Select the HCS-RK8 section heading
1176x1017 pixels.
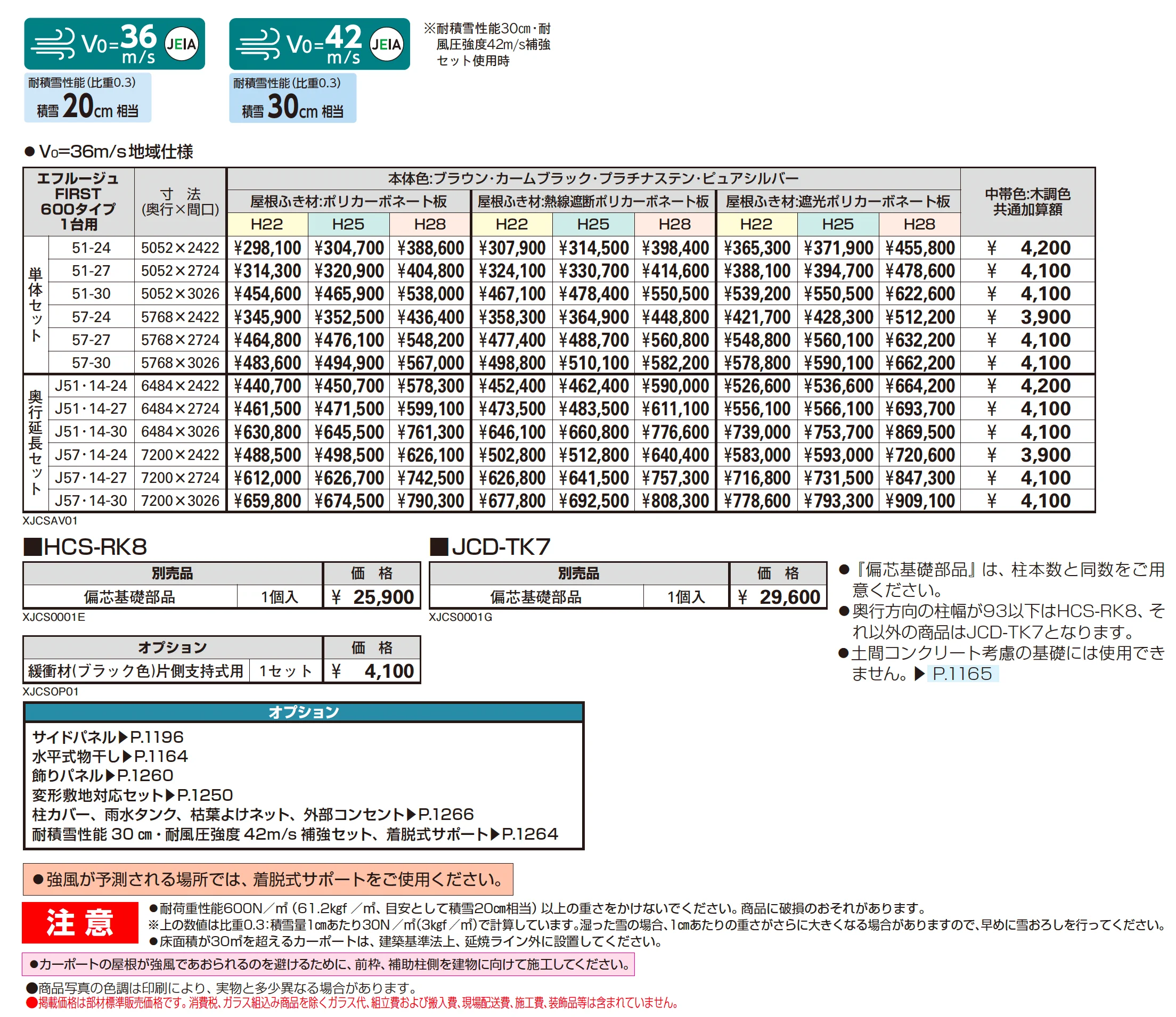click(x=85, y=547)
